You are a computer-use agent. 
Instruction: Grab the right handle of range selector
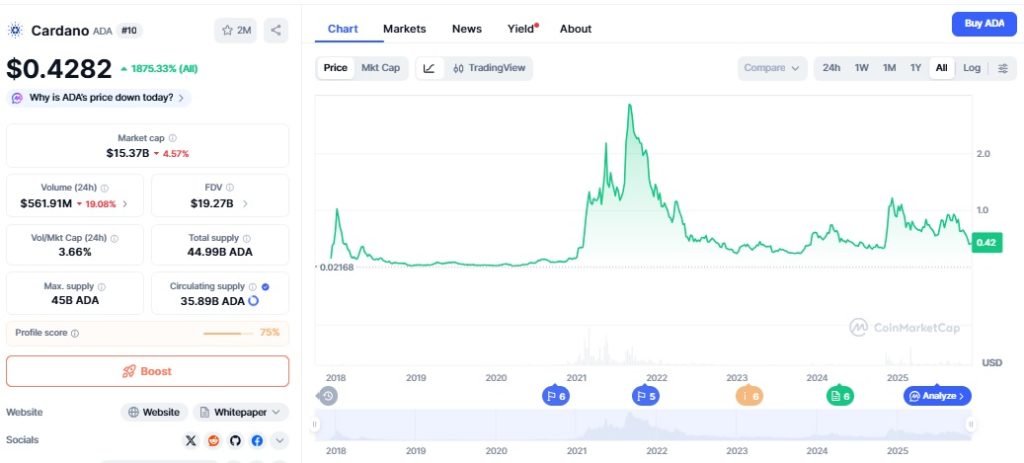[x=971, y=424]
